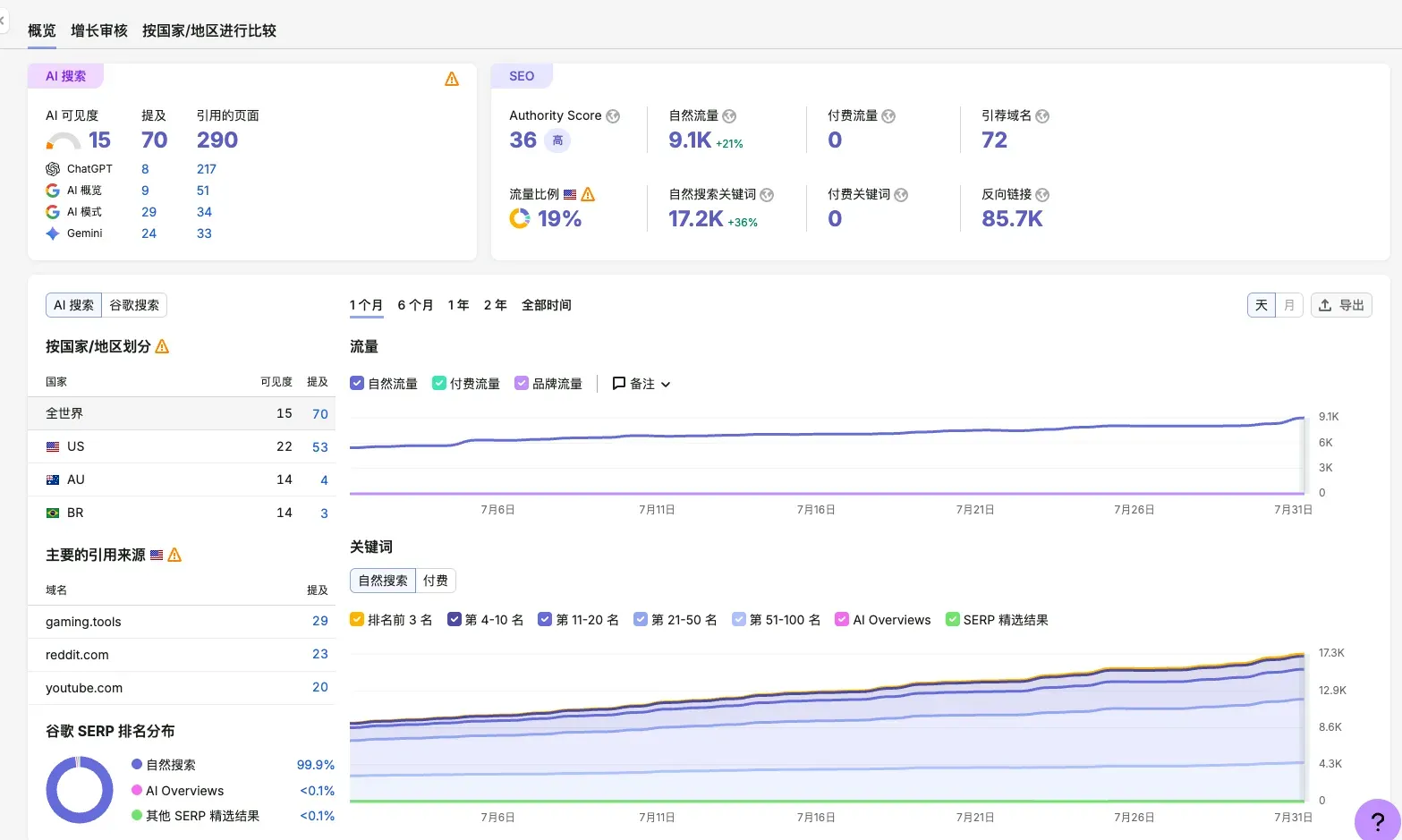This screenshot has width=1402, height=840.
Task: Switch to 谷歌搜索 view toggle
Action: coord(134,305)
